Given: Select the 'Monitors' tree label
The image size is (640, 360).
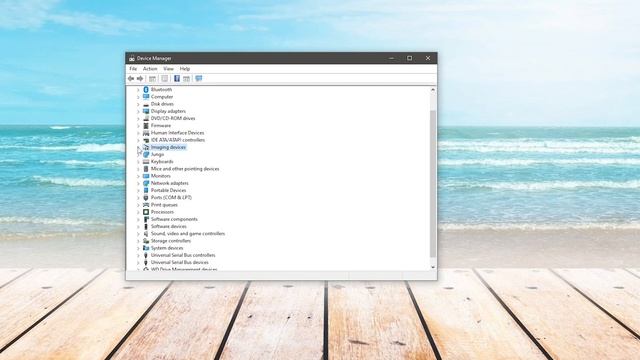Looking at the screenshot, I should coord(161,176).
